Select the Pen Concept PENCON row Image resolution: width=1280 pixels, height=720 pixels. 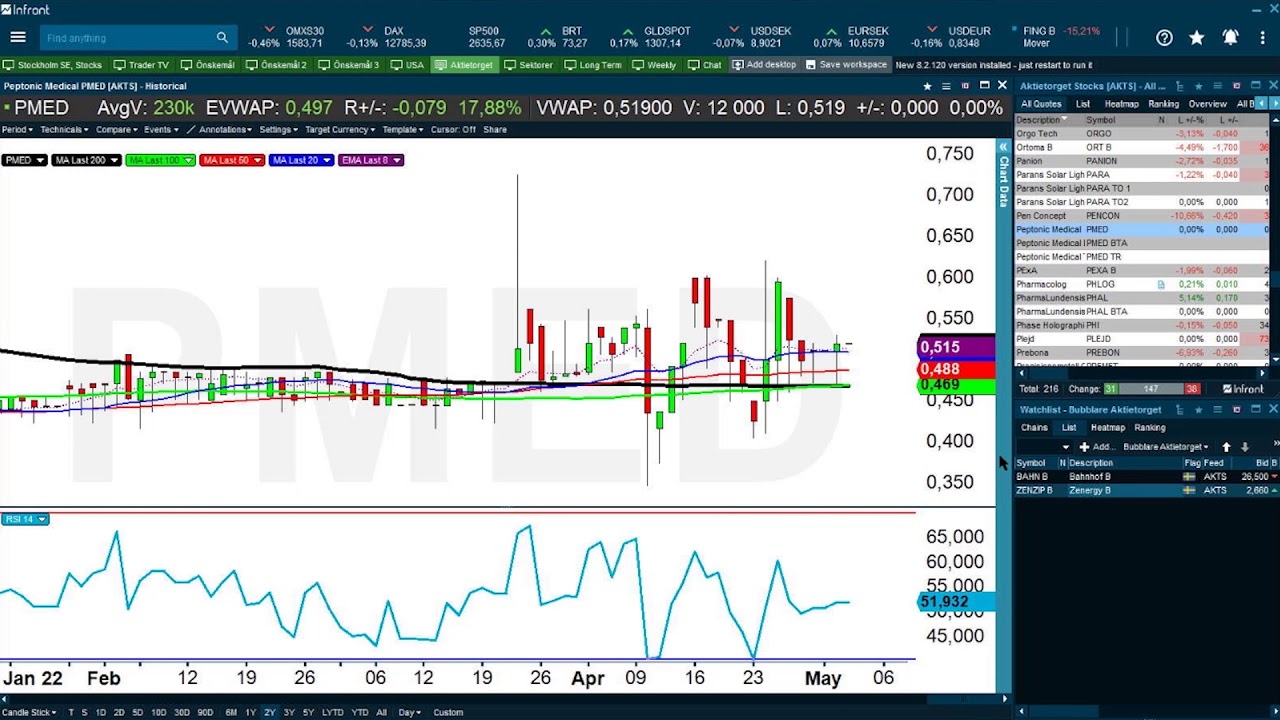1142,216
